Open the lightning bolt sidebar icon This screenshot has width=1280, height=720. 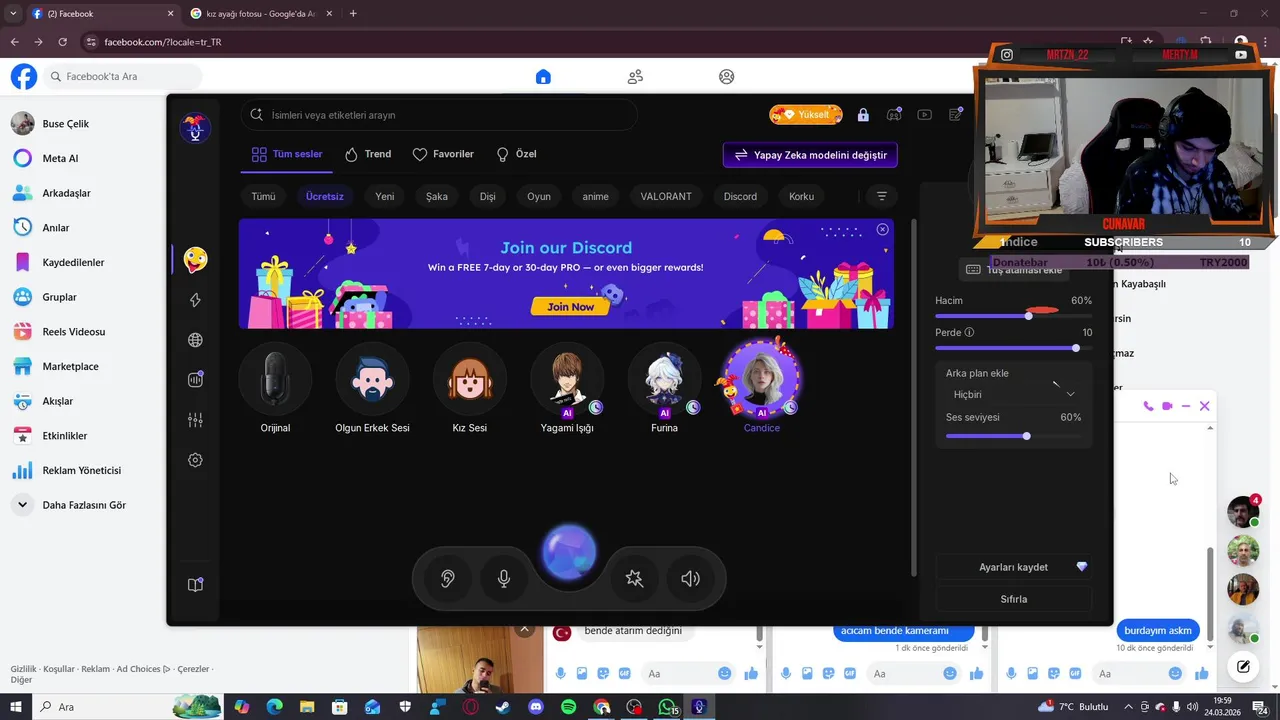[x=195, y=300]
